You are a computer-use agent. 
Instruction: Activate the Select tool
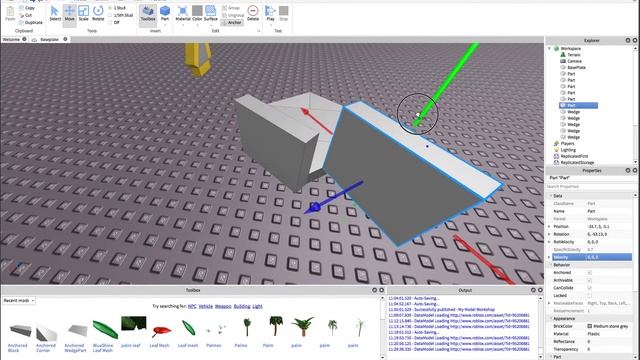click(55, 13)
